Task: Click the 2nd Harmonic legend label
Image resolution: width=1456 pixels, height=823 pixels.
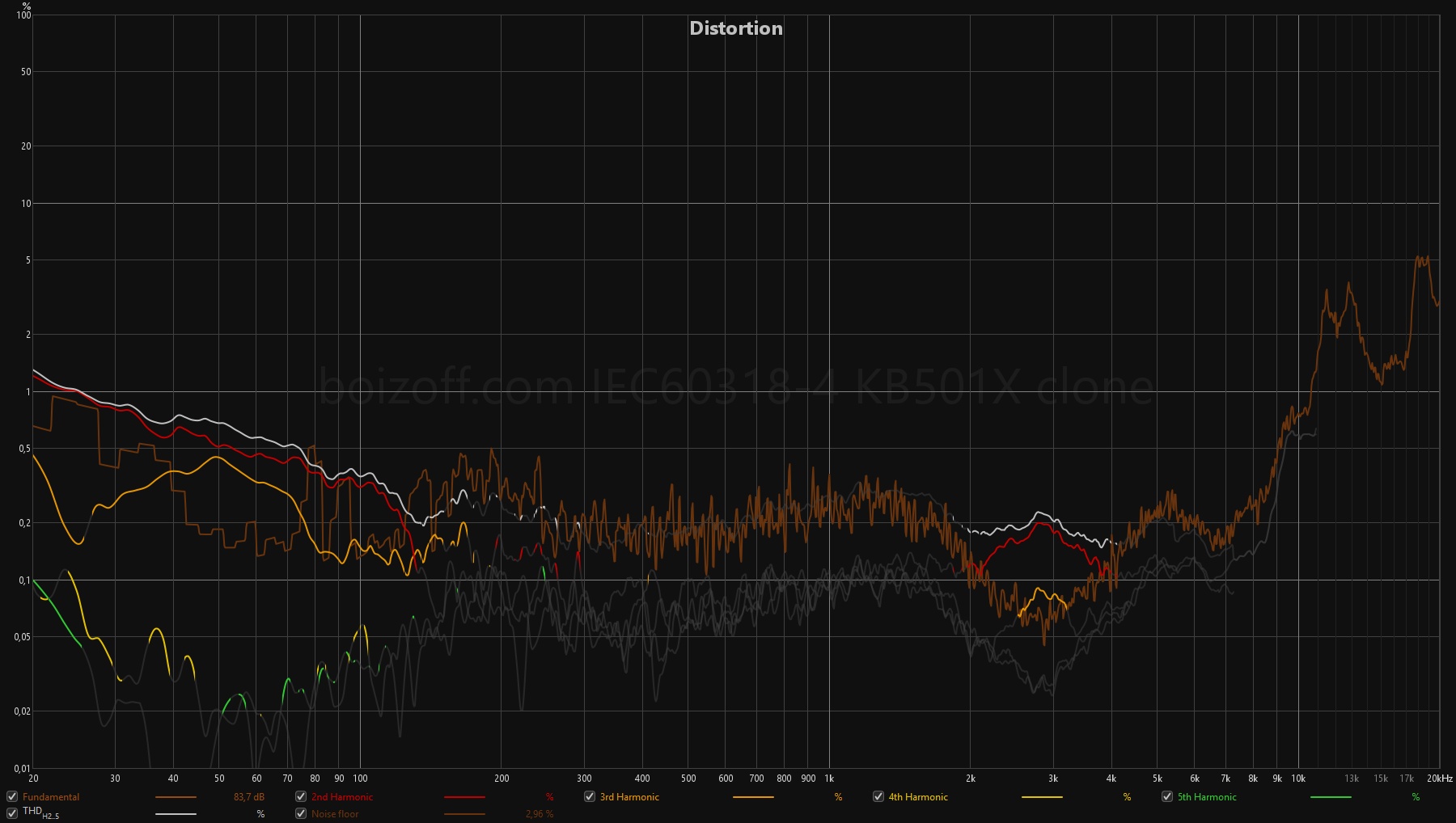Action: (x=342, y=797)
